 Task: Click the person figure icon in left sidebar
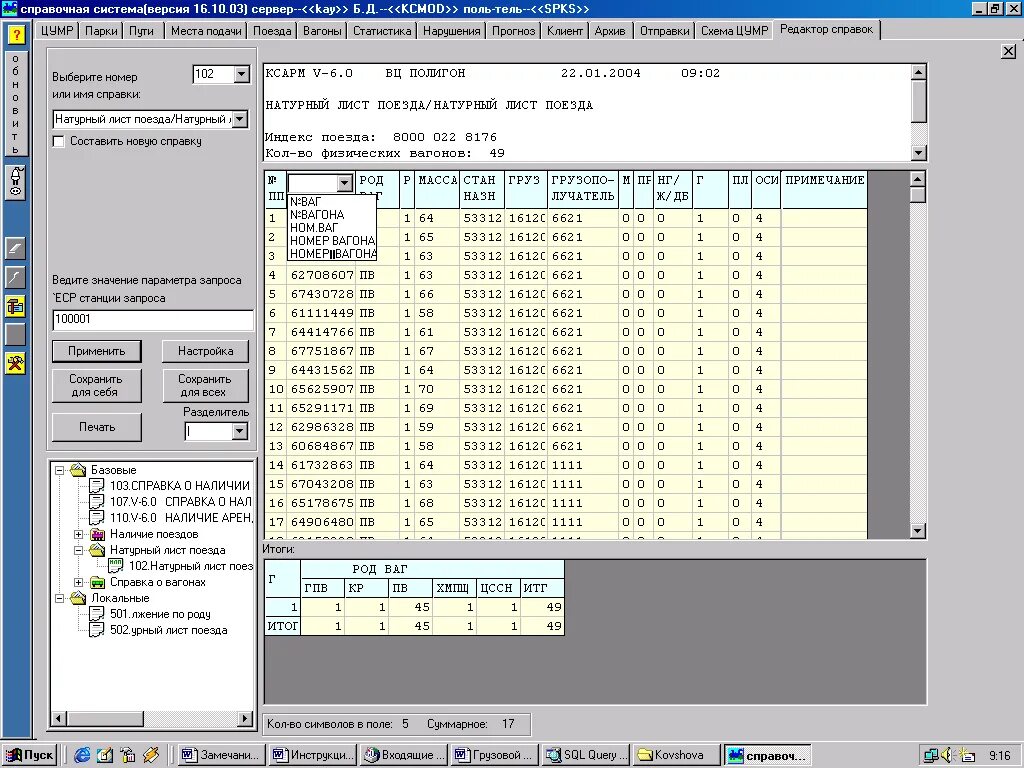(x=16, y=182)
